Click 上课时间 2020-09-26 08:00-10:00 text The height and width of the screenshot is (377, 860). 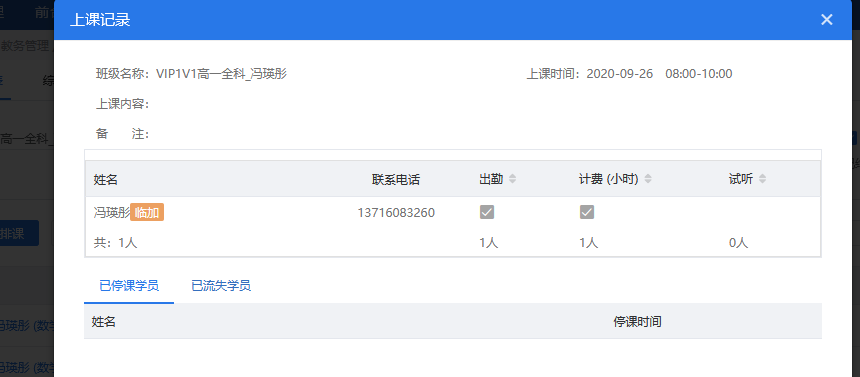pos(630,74)
